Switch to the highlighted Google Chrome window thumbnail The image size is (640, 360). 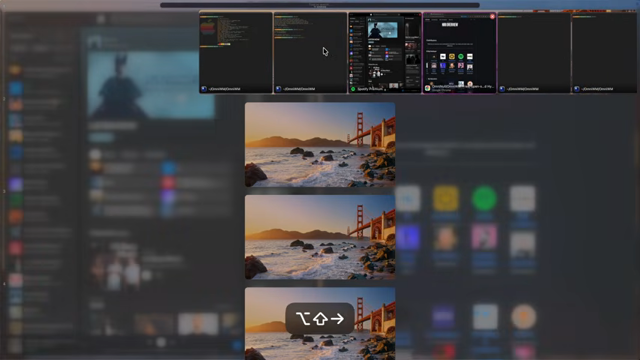pos(460,53)
